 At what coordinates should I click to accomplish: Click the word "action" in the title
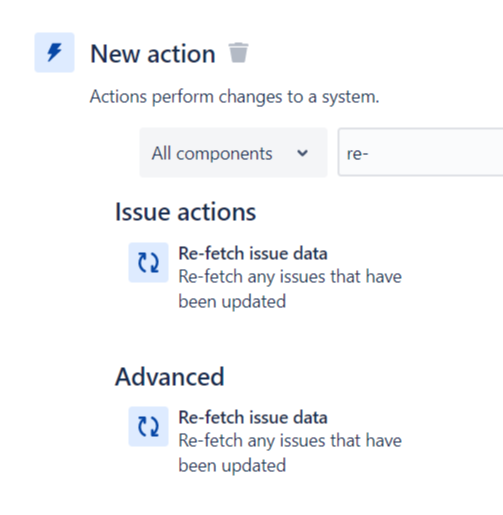point(181,54)
